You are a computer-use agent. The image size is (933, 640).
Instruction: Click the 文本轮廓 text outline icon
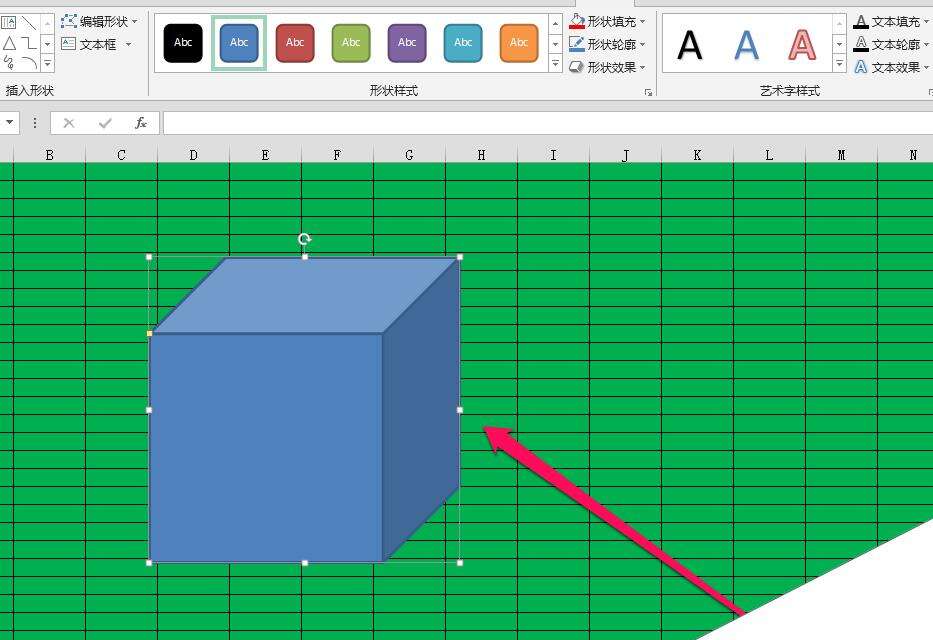[x=860, y=45]
